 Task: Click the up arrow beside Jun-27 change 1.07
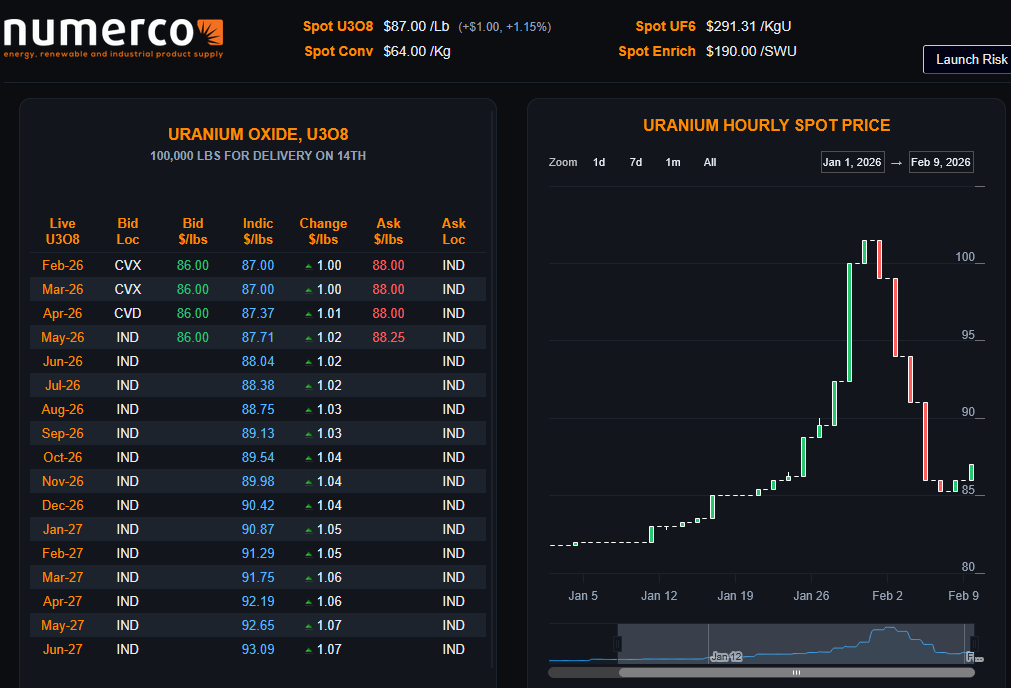(309, 651)
